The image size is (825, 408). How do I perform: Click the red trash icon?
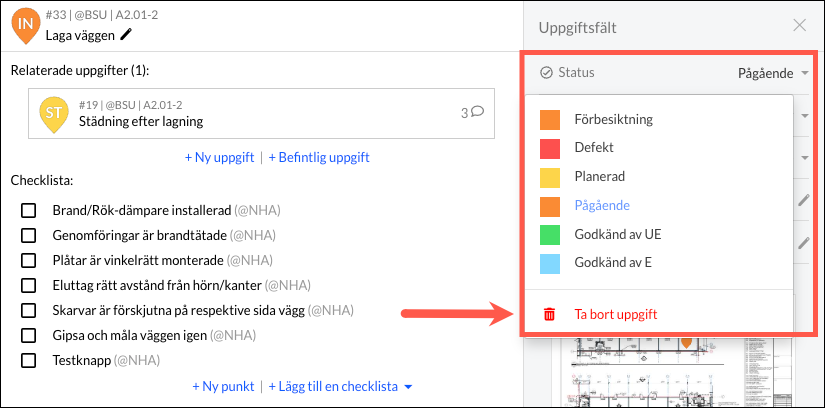[549, 315]
